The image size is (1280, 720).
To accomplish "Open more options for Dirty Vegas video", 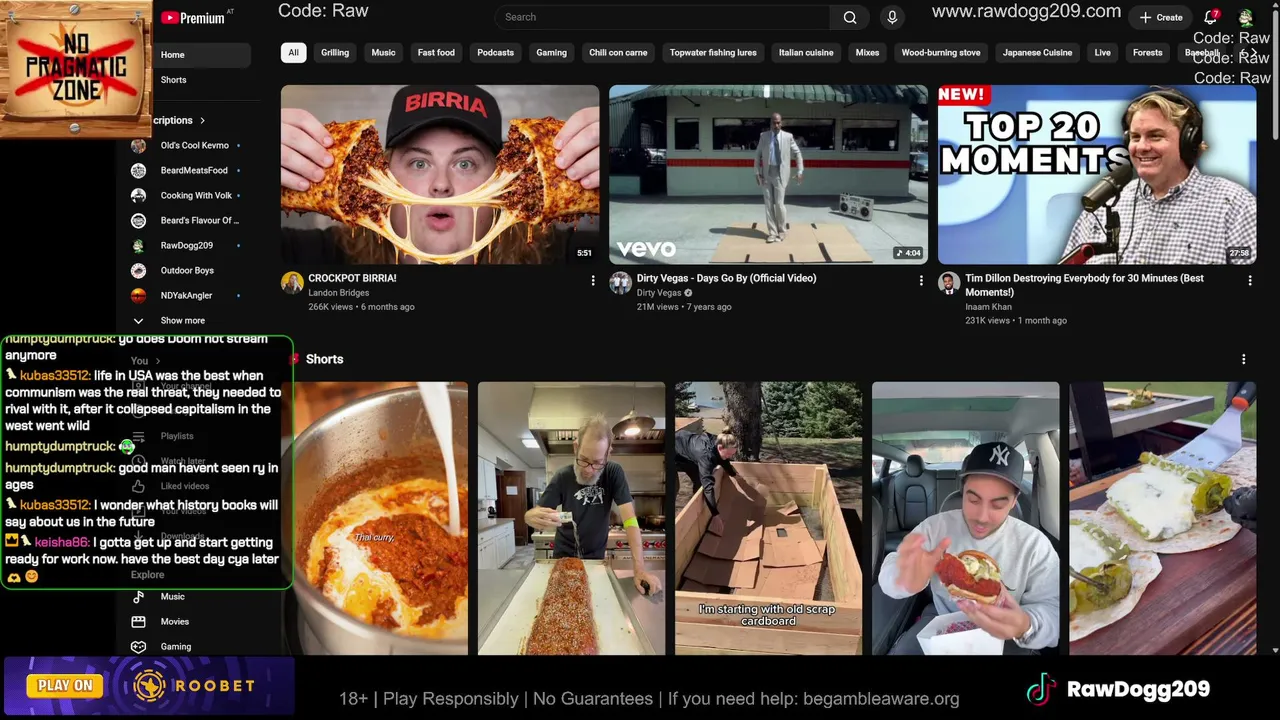I will [921, 281].
